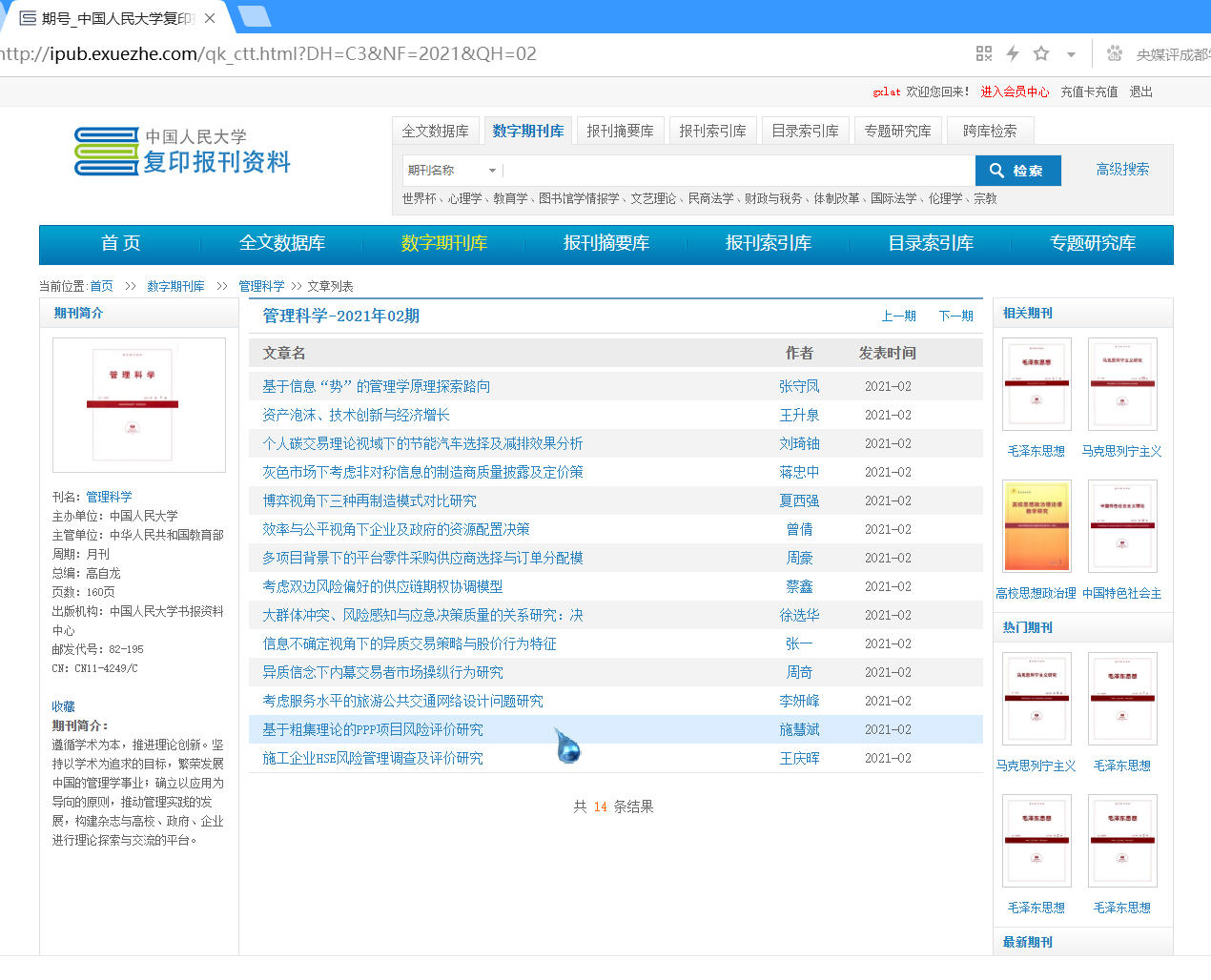Close the 期号_中国人民大学 browser tab

pos(210,18)
